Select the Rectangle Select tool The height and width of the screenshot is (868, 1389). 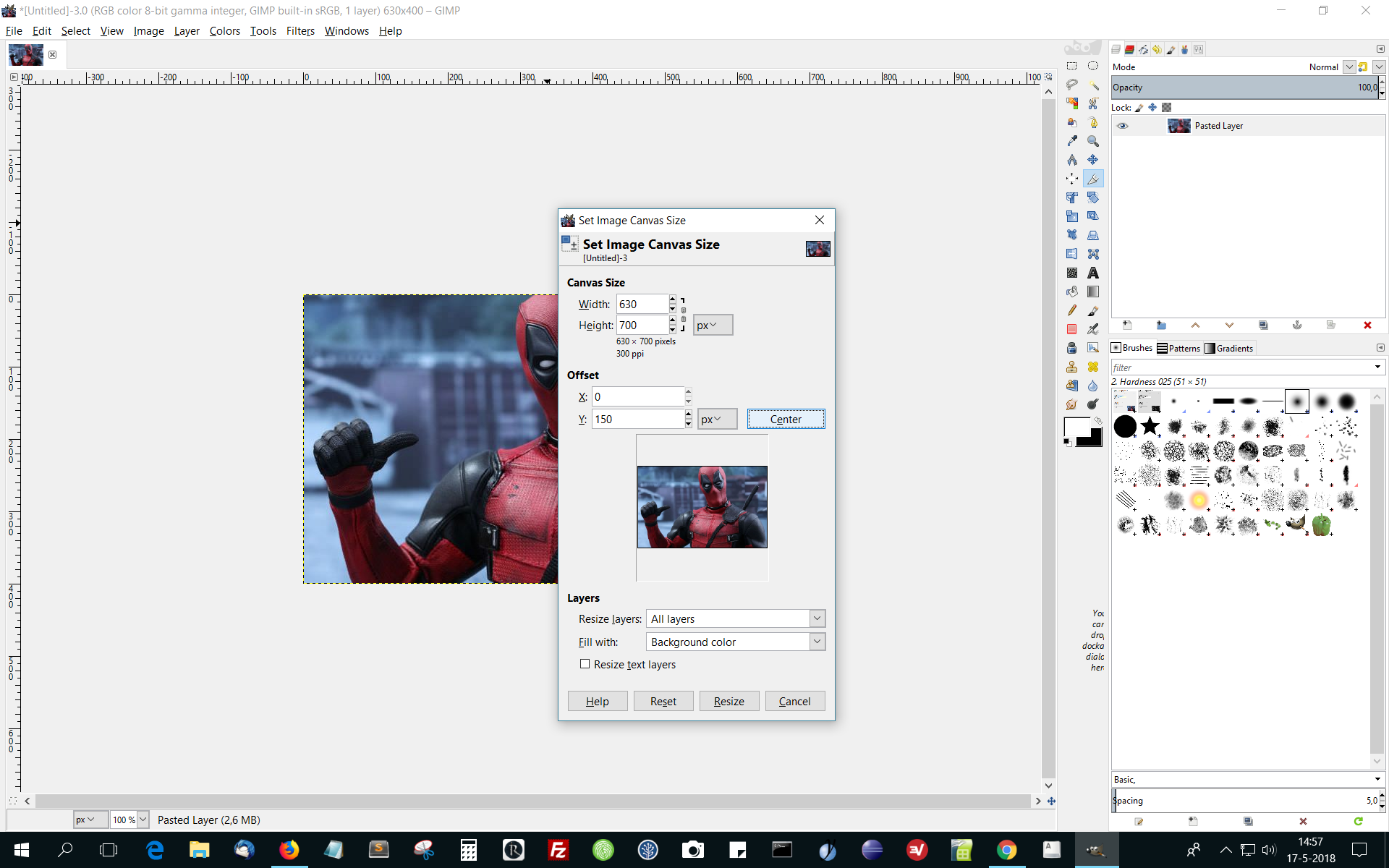pyautogui.click(x=1071, y=65)
